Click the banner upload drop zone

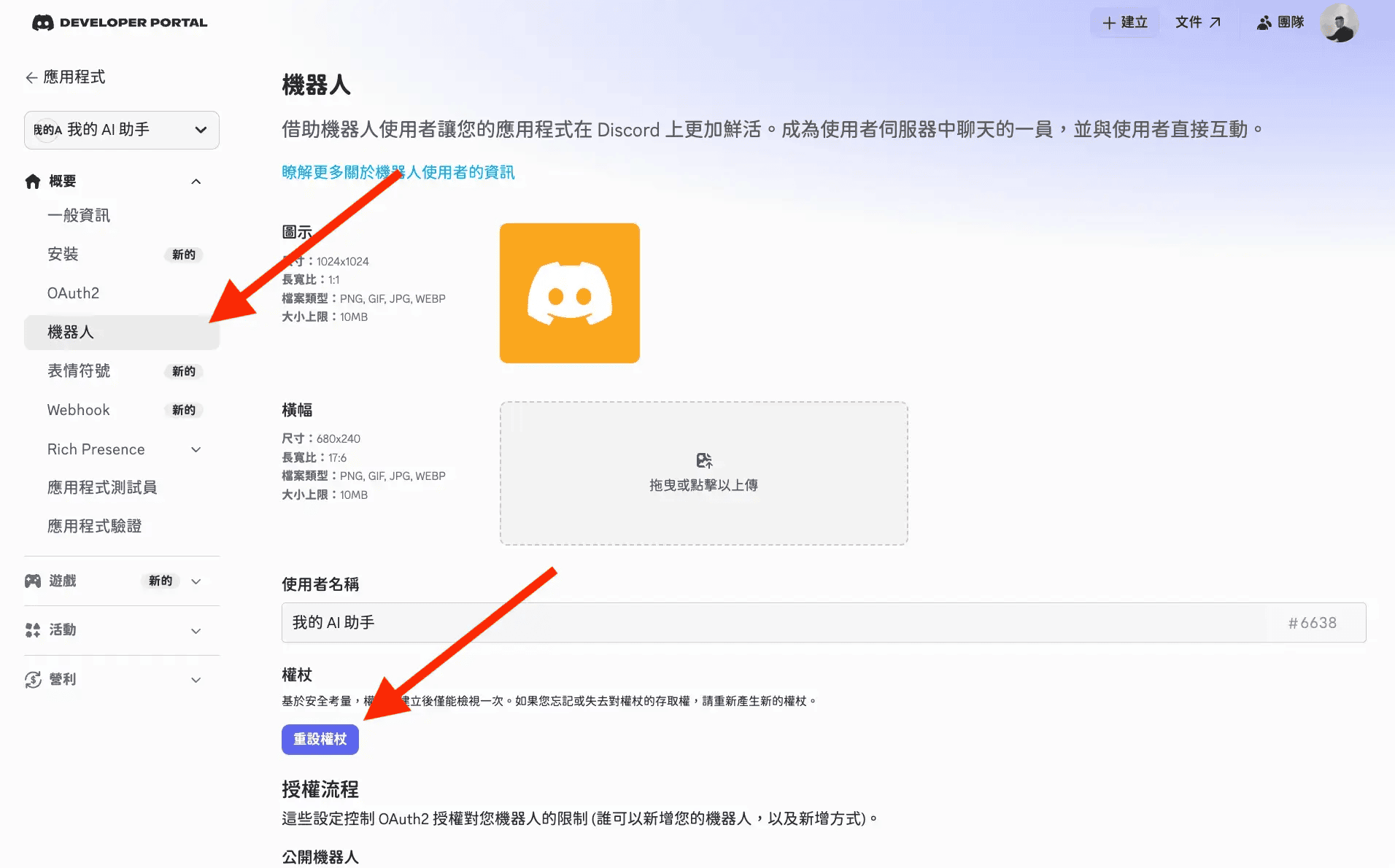pos(704,473)
